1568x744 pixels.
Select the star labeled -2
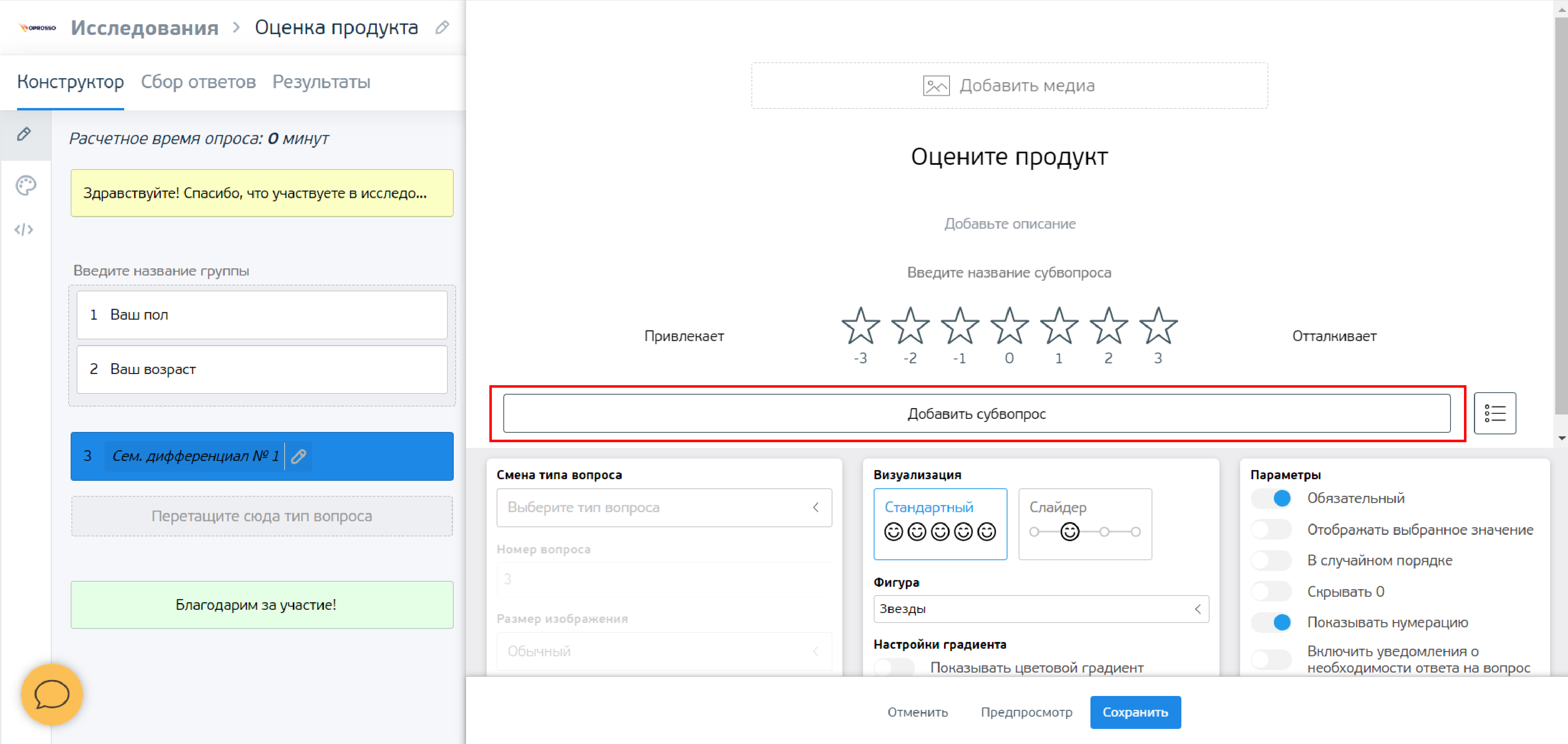pyautogui.click(x=910, y=326)
